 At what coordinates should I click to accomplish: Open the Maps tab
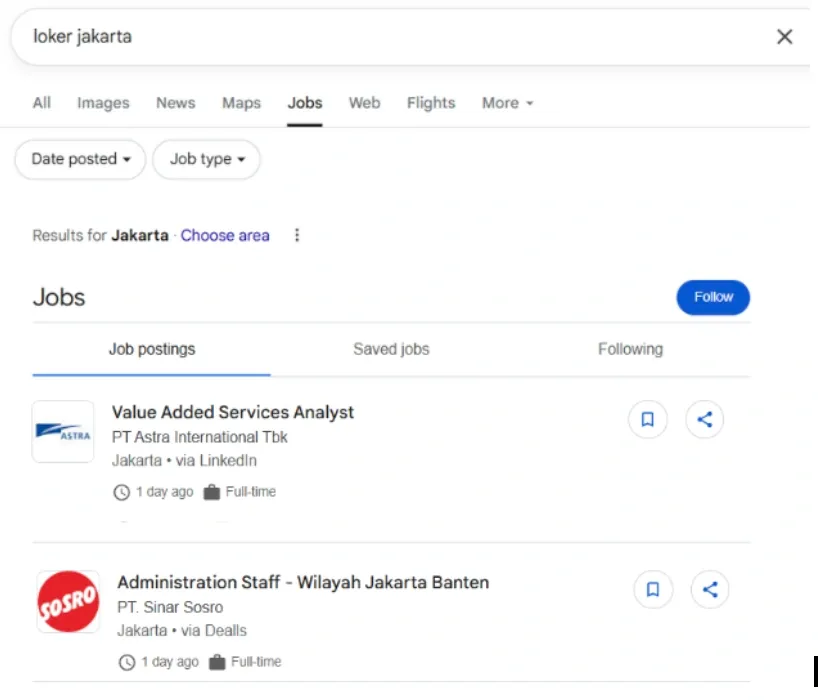click(x=242, y=103)
